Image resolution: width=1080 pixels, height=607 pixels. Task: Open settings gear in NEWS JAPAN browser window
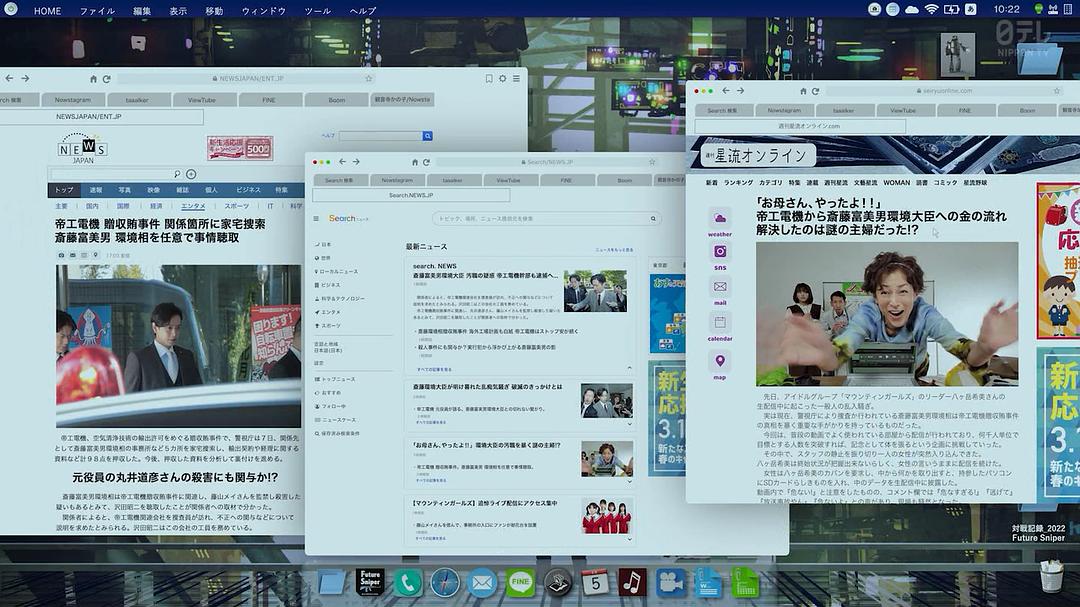point(503,79)
